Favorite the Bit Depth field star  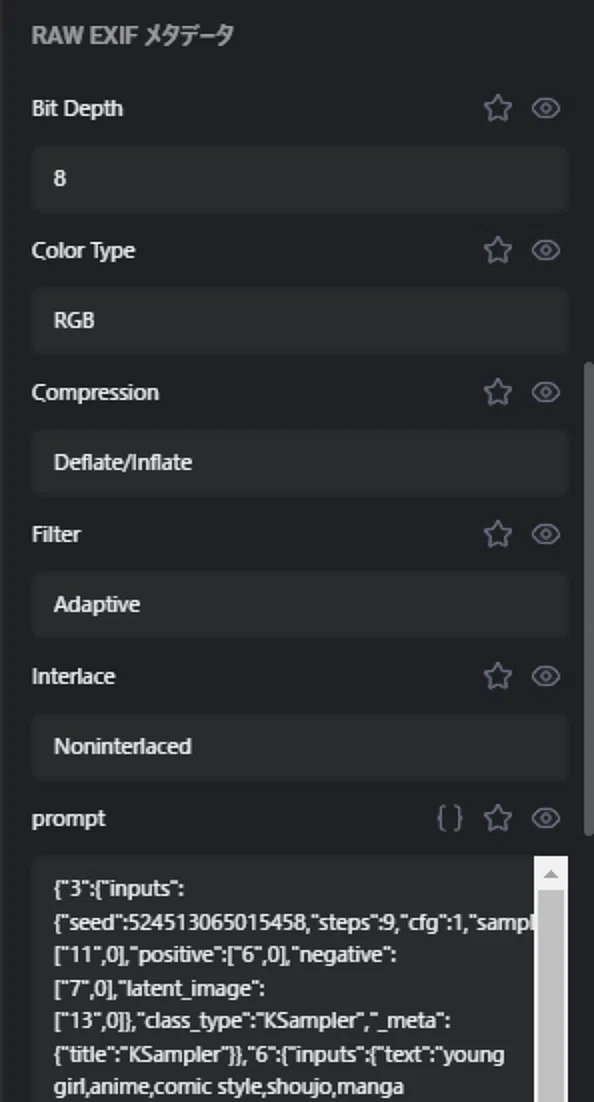[498, 108]
